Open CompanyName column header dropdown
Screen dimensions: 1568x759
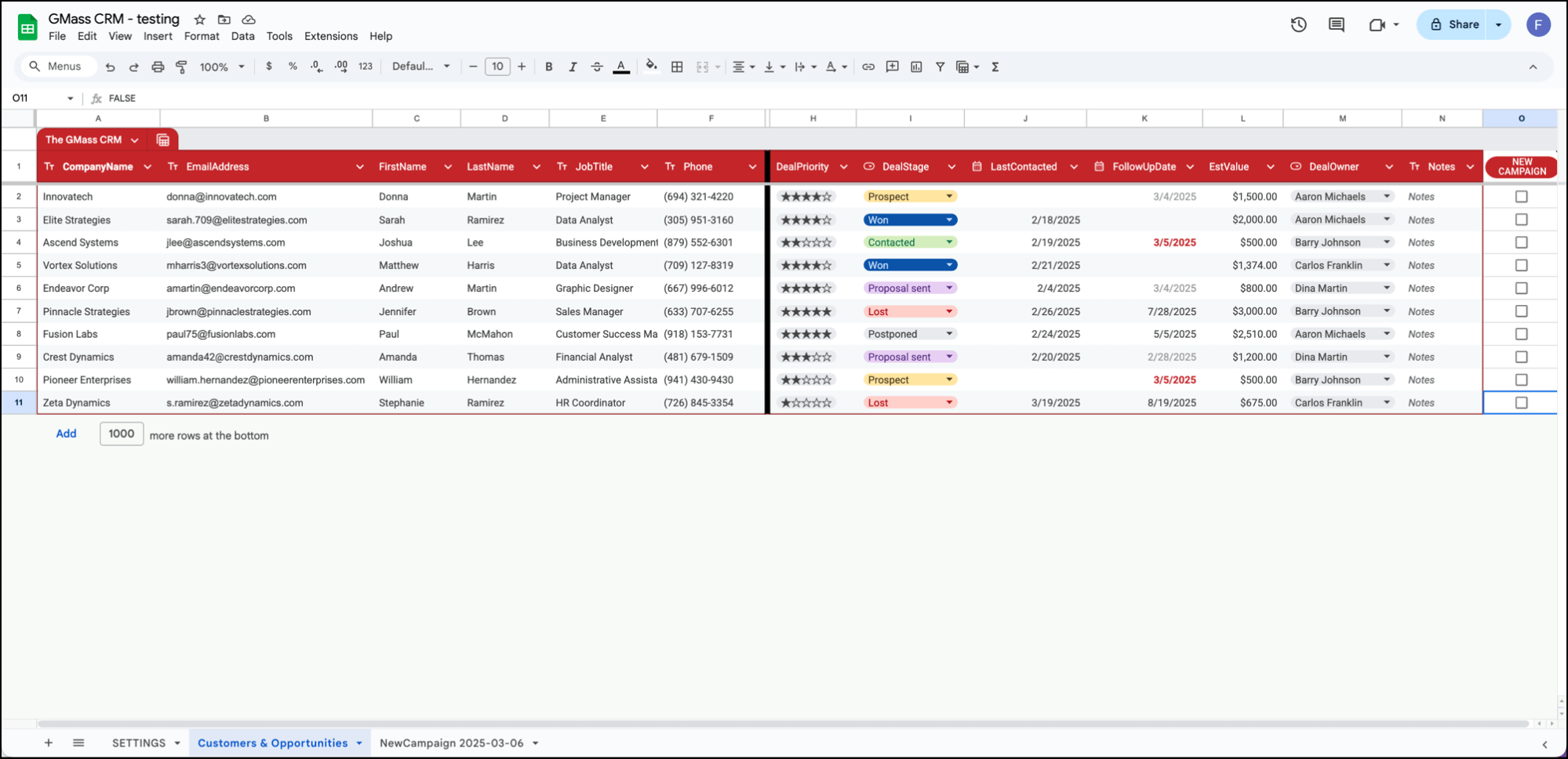click(x=147, y=167)
